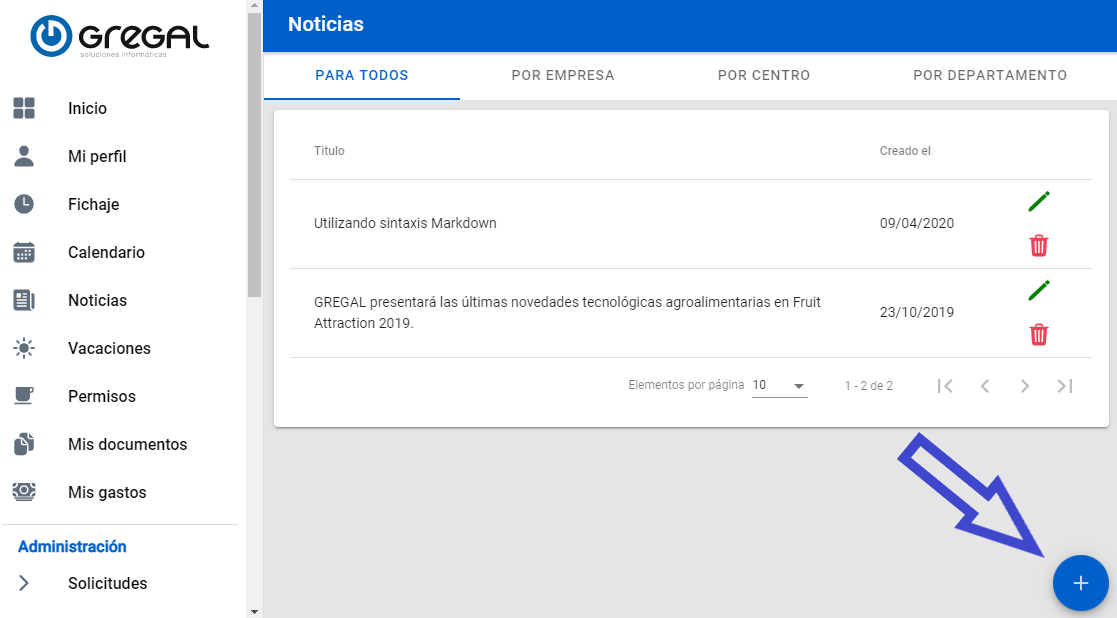Expand the Solicitudes section chevron
Screen dimensions: 1117x618
point(24,583)
